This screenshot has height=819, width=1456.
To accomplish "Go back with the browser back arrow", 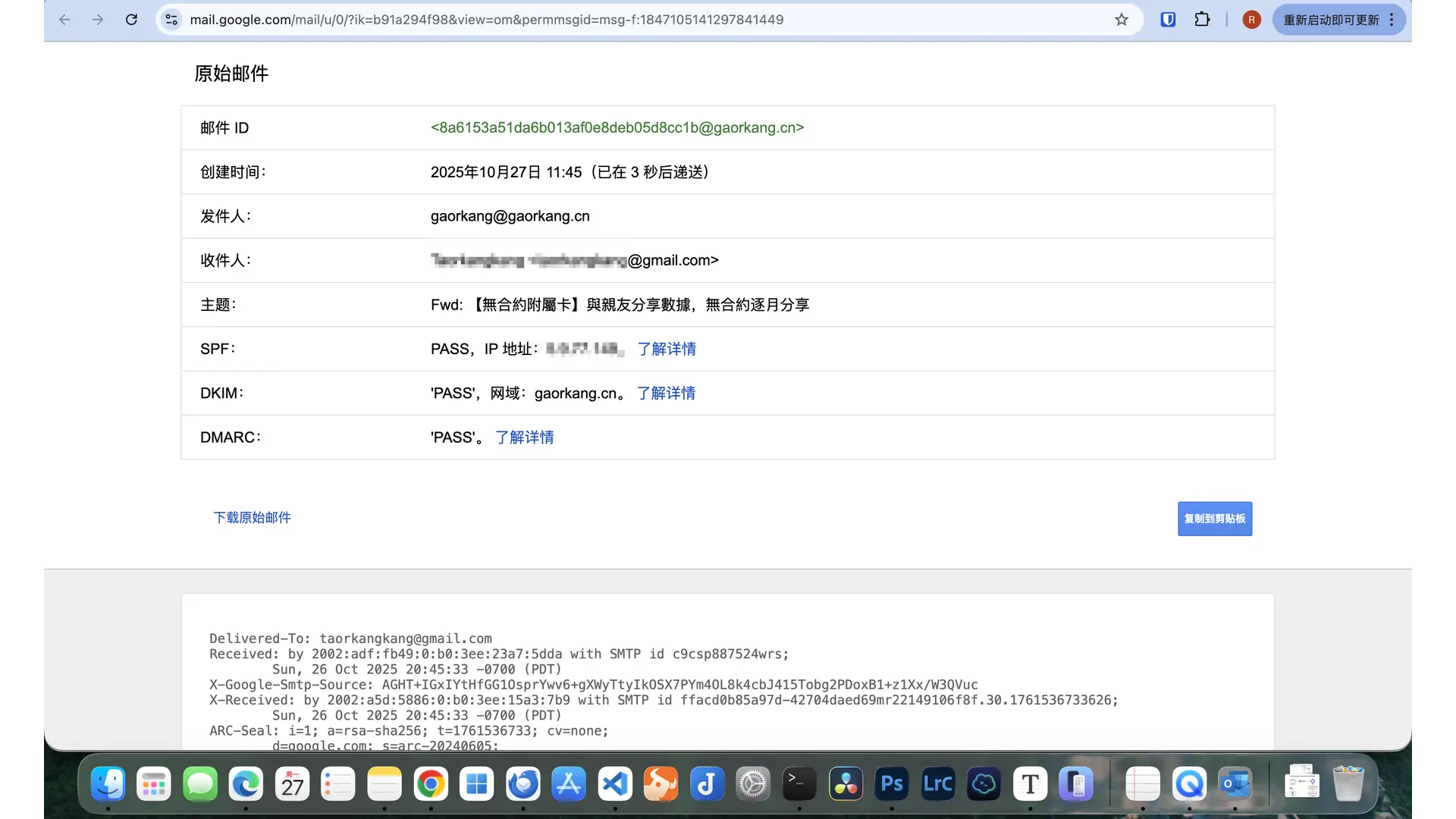I will tap(64, 20).
